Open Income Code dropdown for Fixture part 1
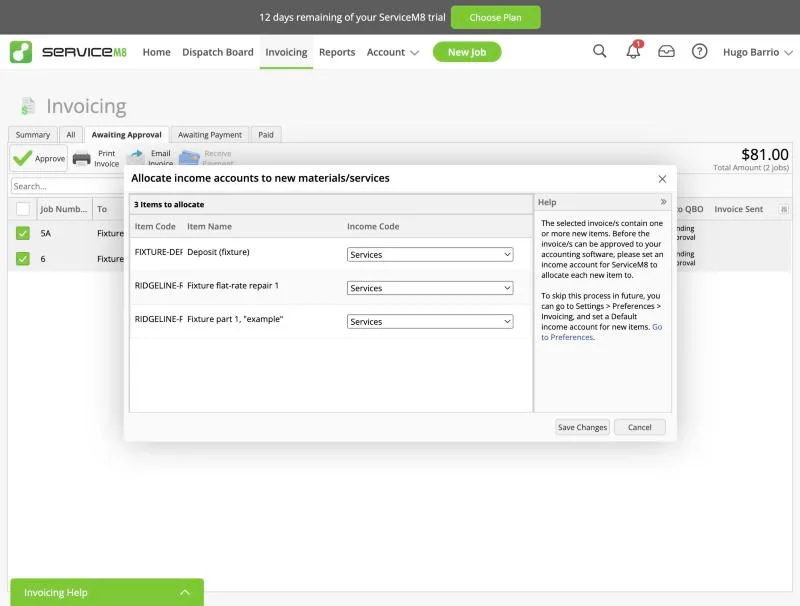The width and height of the screenshot is (800, 606). point(430,322)
